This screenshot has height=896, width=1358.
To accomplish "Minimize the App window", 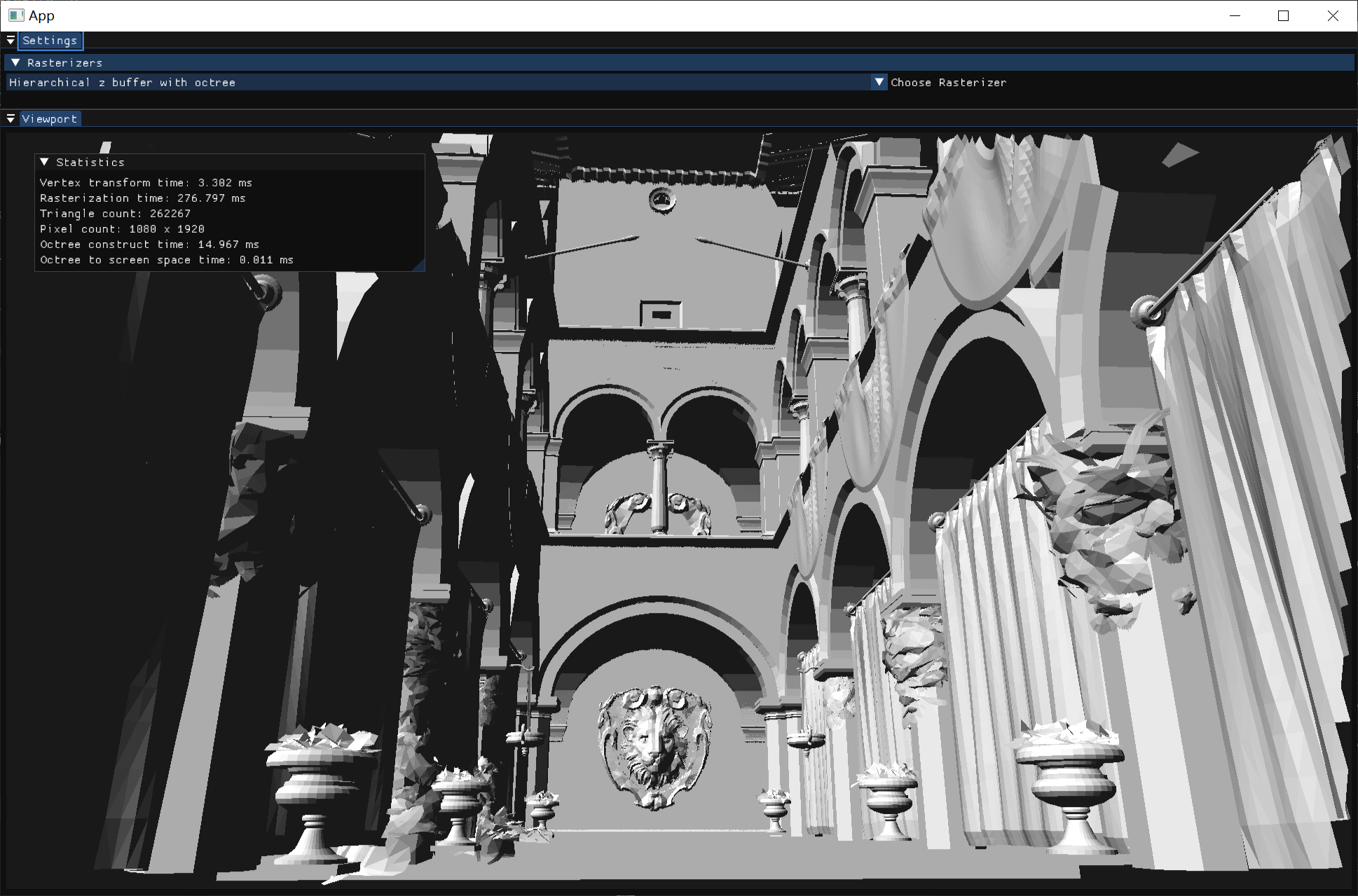I will pyautogui.click(x=1235, y=15).
